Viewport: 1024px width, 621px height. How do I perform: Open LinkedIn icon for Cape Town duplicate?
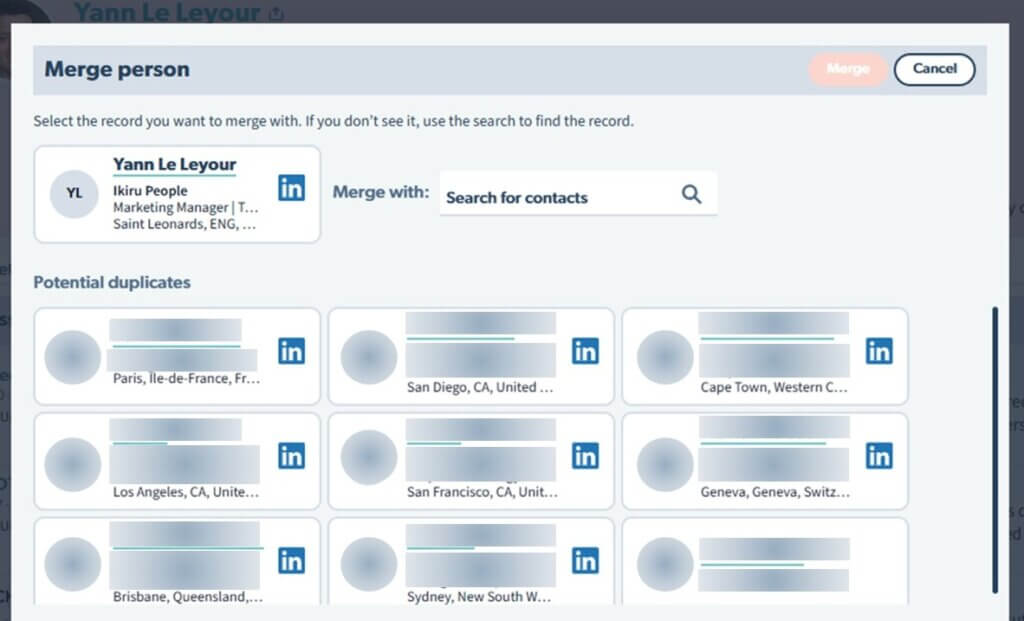tap(879, 351)
